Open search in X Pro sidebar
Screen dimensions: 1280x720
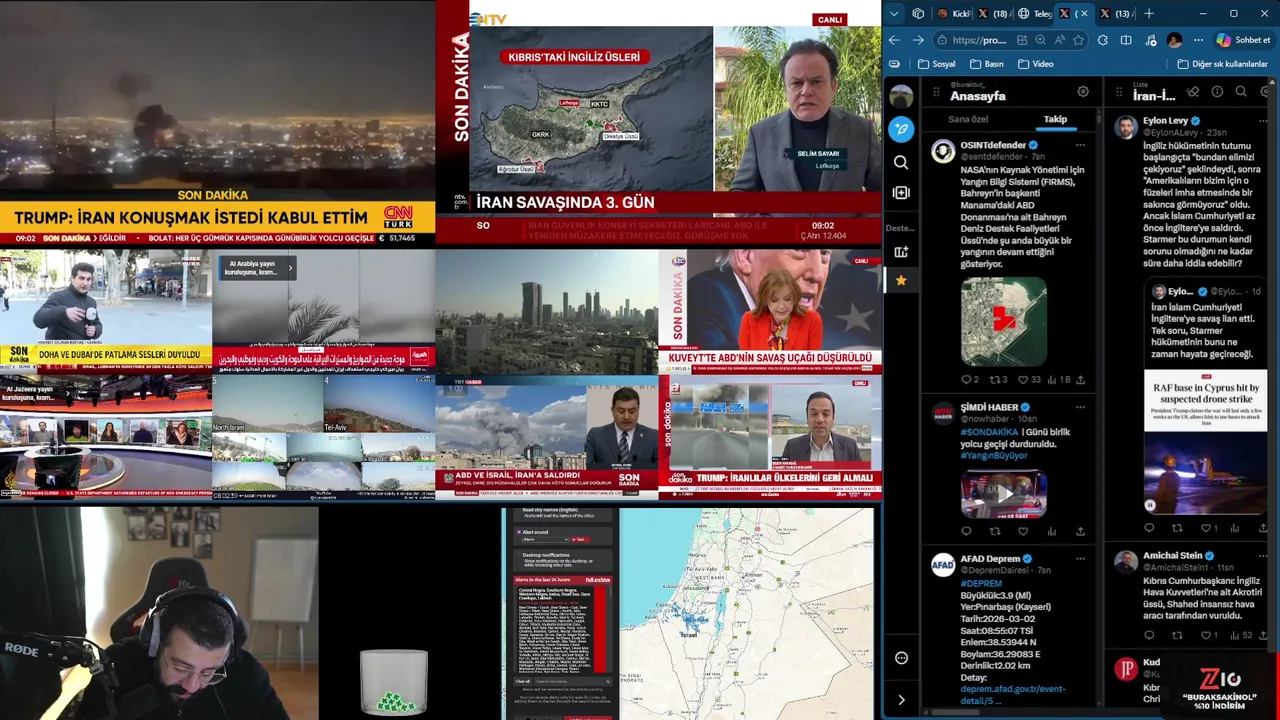tap(901, 162)
